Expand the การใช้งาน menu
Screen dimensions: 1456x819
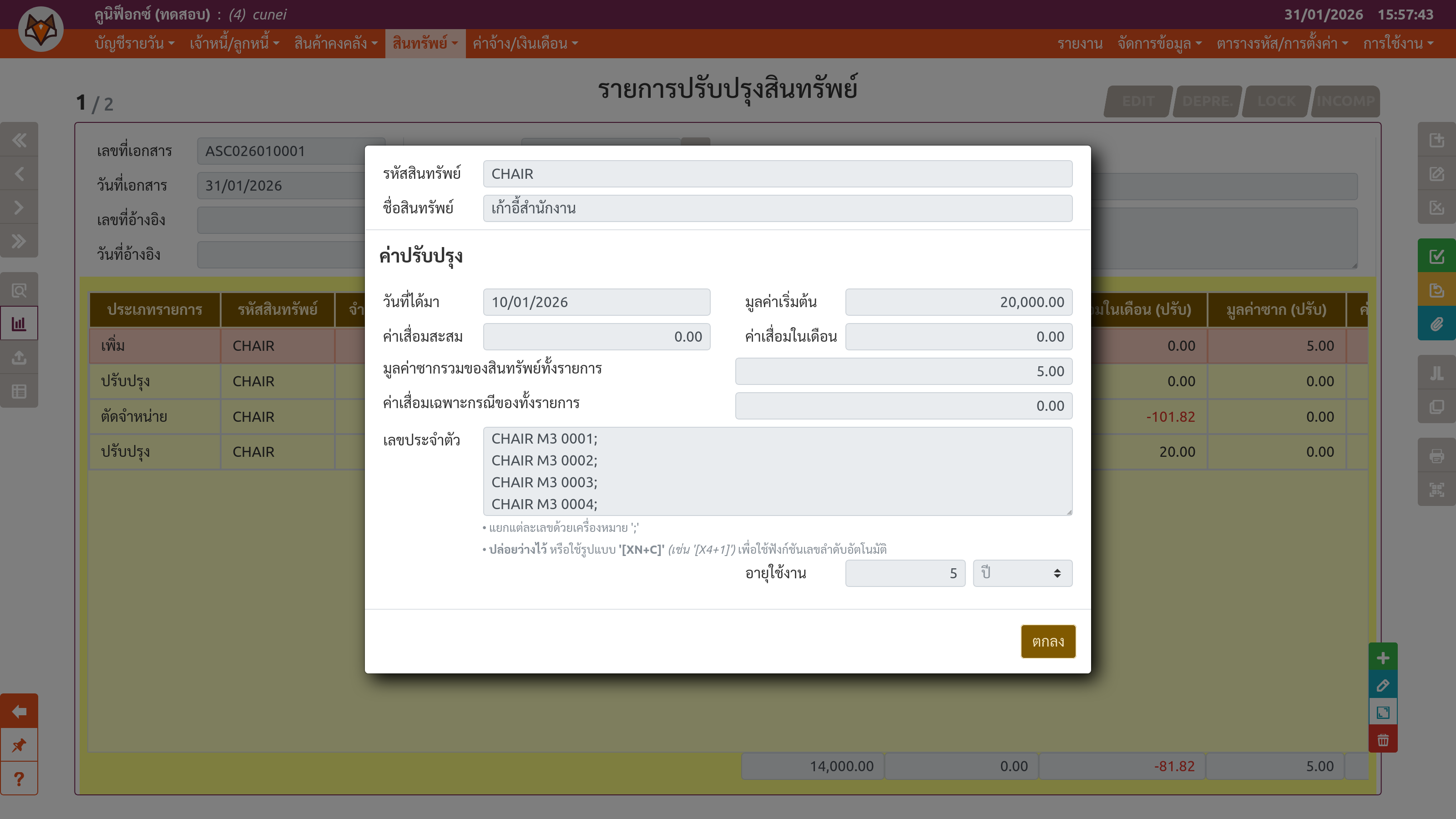[x=1398, y=44]
